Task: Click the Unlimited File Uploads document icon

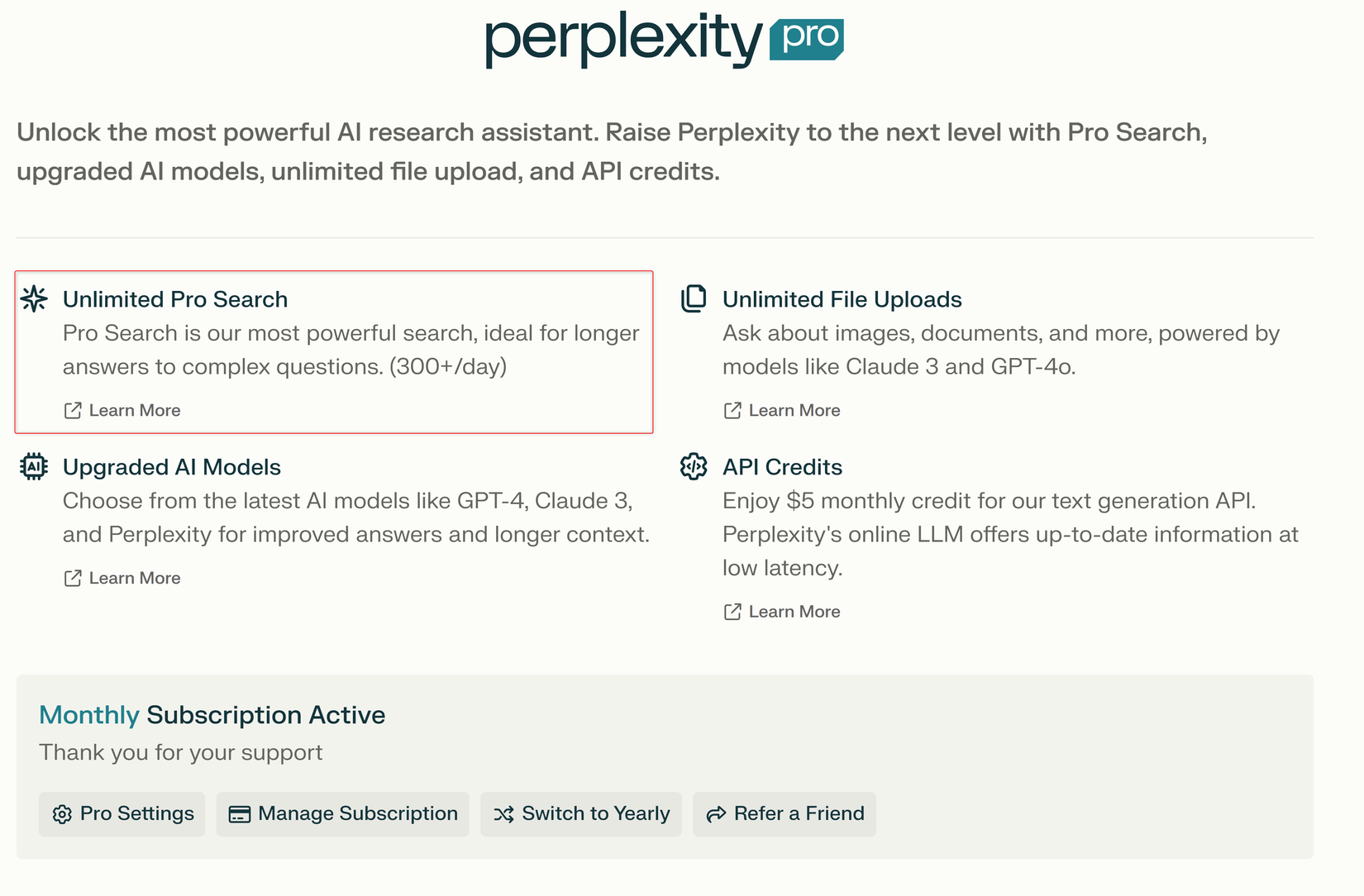Action: click(694, 299)
